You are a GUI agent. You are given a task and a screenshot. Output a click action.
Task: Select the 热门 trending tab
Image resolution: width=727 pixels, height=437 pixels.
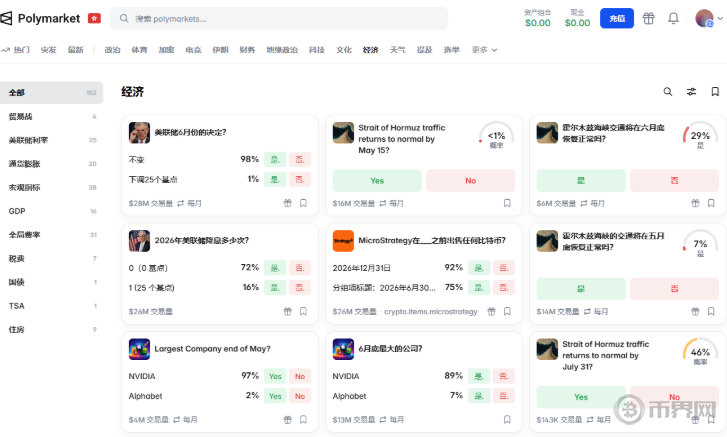16,50
